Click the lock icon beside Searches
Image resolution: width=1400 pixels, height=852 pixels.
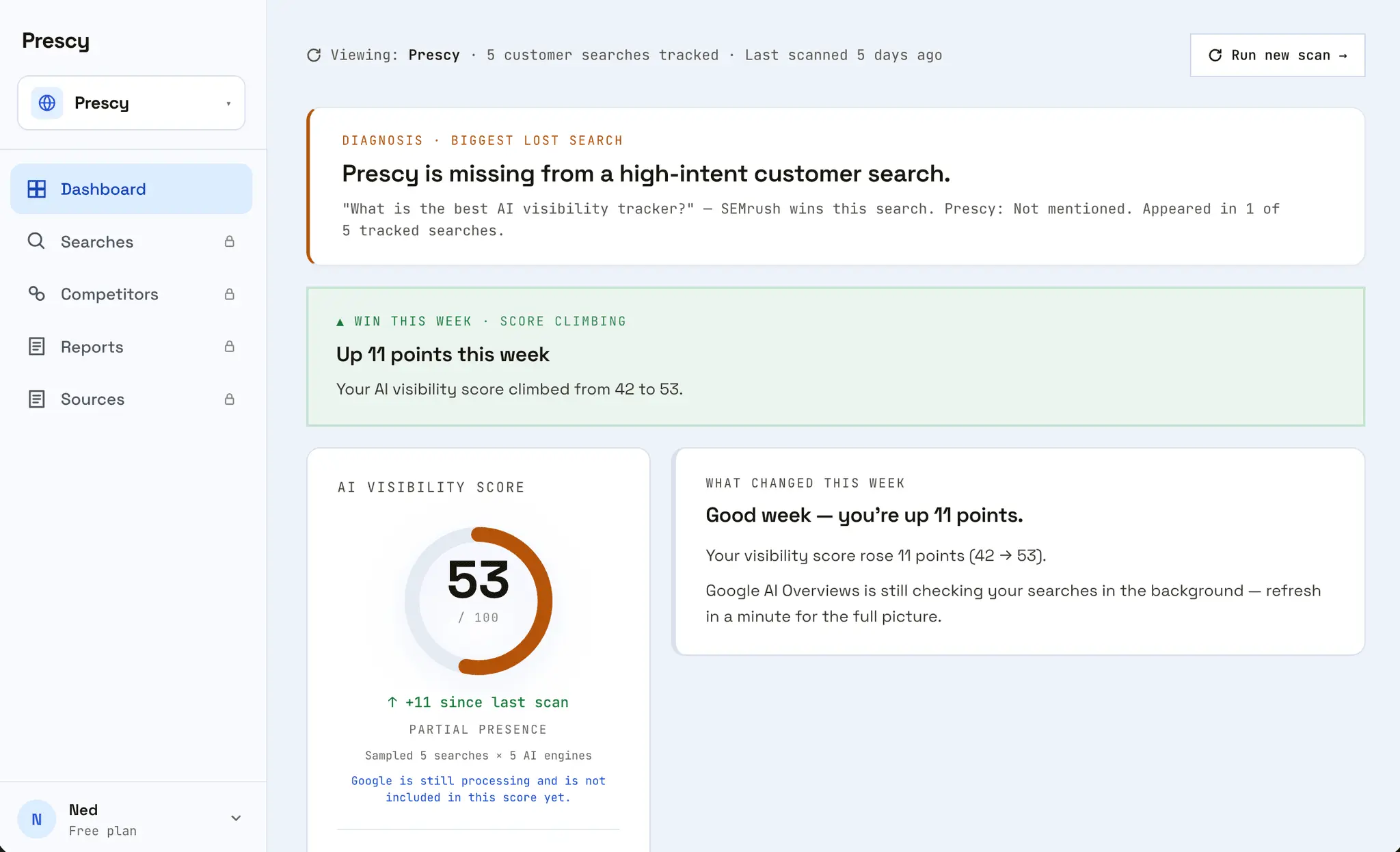point(230,241)
